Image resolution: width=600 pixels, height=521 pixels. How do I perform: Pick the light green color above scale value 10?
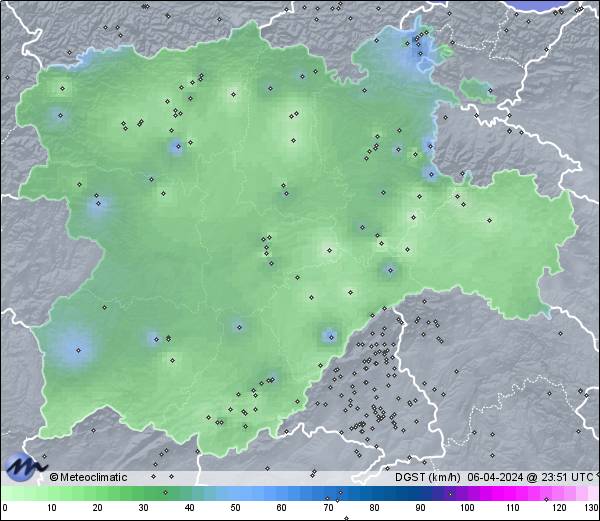(52, 493)
